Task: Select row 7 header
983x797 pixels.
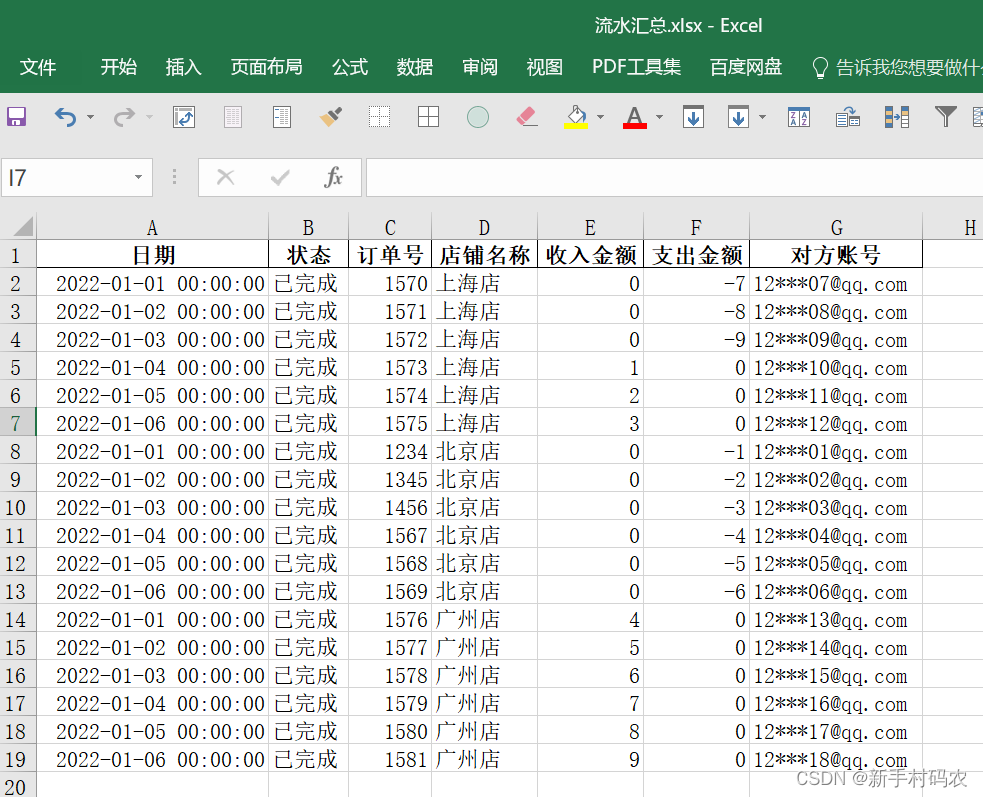Action: point(17,424)
